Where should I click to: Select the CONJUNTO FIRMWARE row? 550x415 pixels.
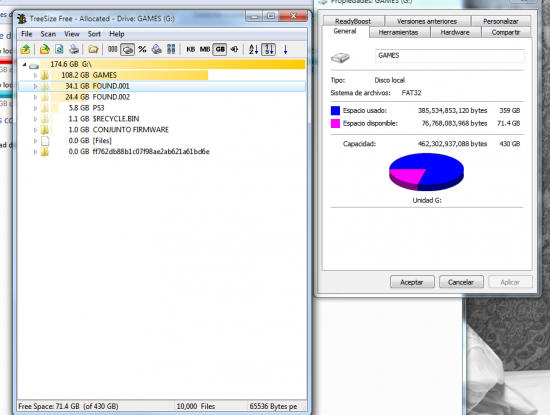click(162, 130)
